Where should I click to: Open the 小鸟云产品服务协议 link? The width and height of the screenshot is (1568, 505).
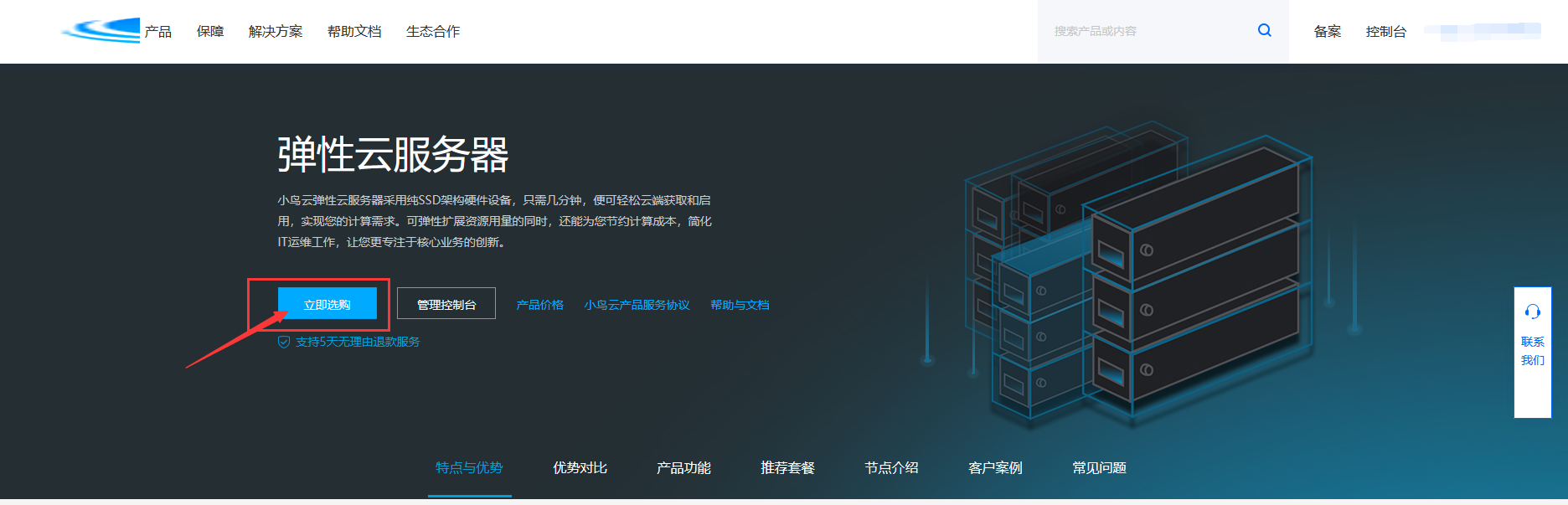click(637, 305)
